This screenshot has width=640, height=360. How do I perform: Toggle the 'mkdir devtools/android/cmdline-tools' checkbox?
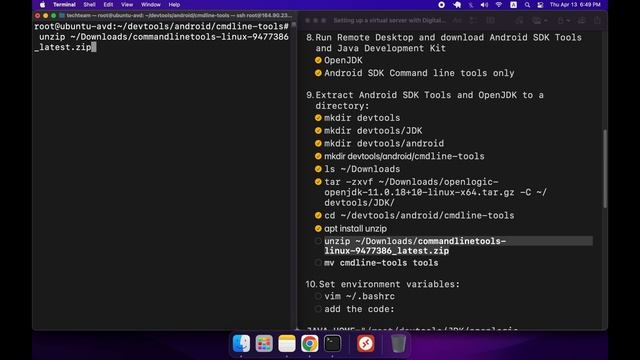(x=318, y=156)
